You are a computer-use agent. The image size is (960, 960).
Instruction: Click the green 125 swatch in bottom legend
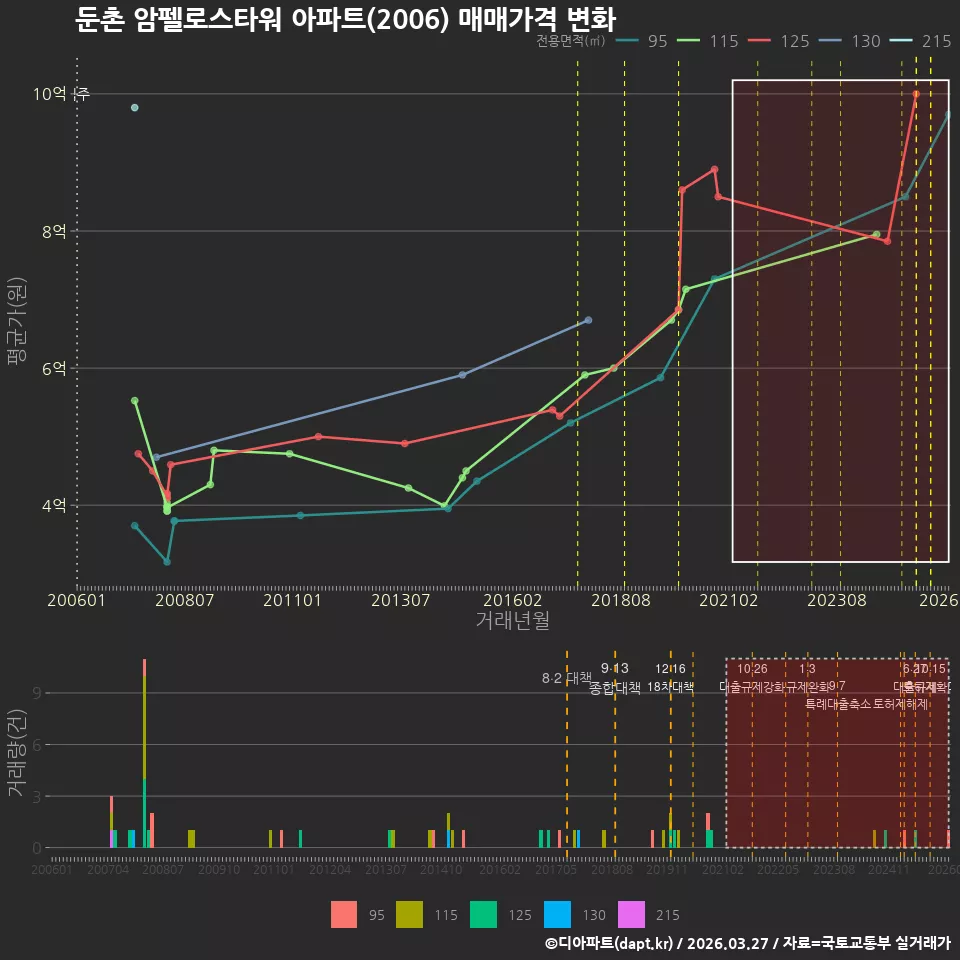pyautogui.click(x=483, y=915)
